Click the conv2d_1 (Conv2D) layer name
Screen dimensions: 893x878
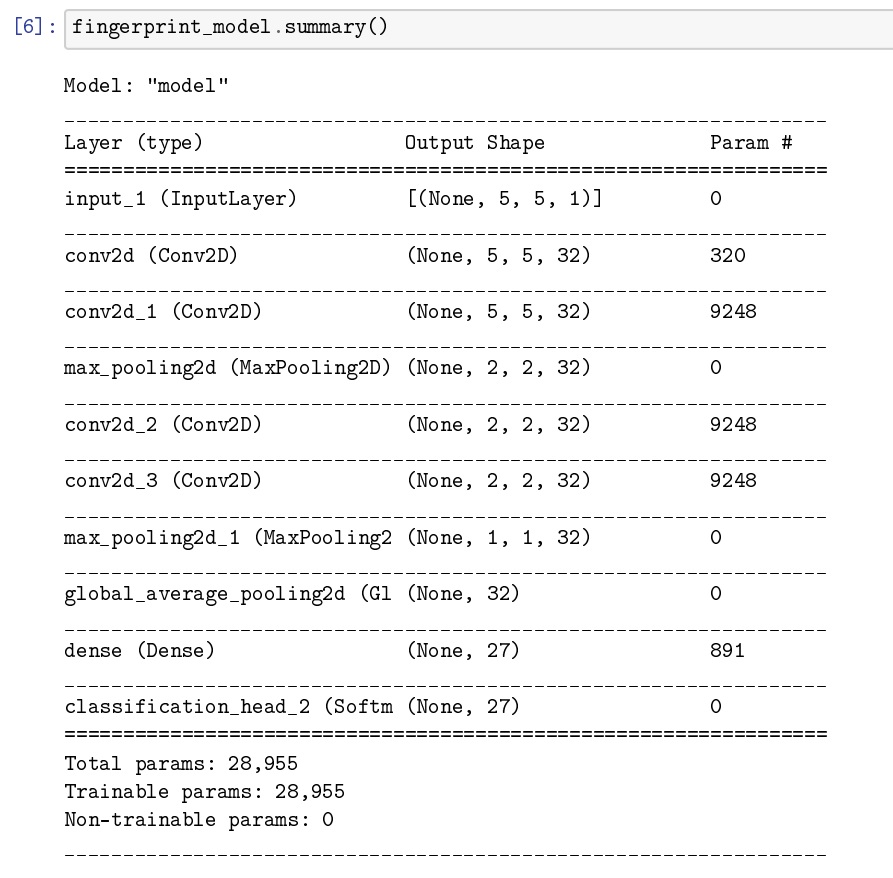(163, 312)
